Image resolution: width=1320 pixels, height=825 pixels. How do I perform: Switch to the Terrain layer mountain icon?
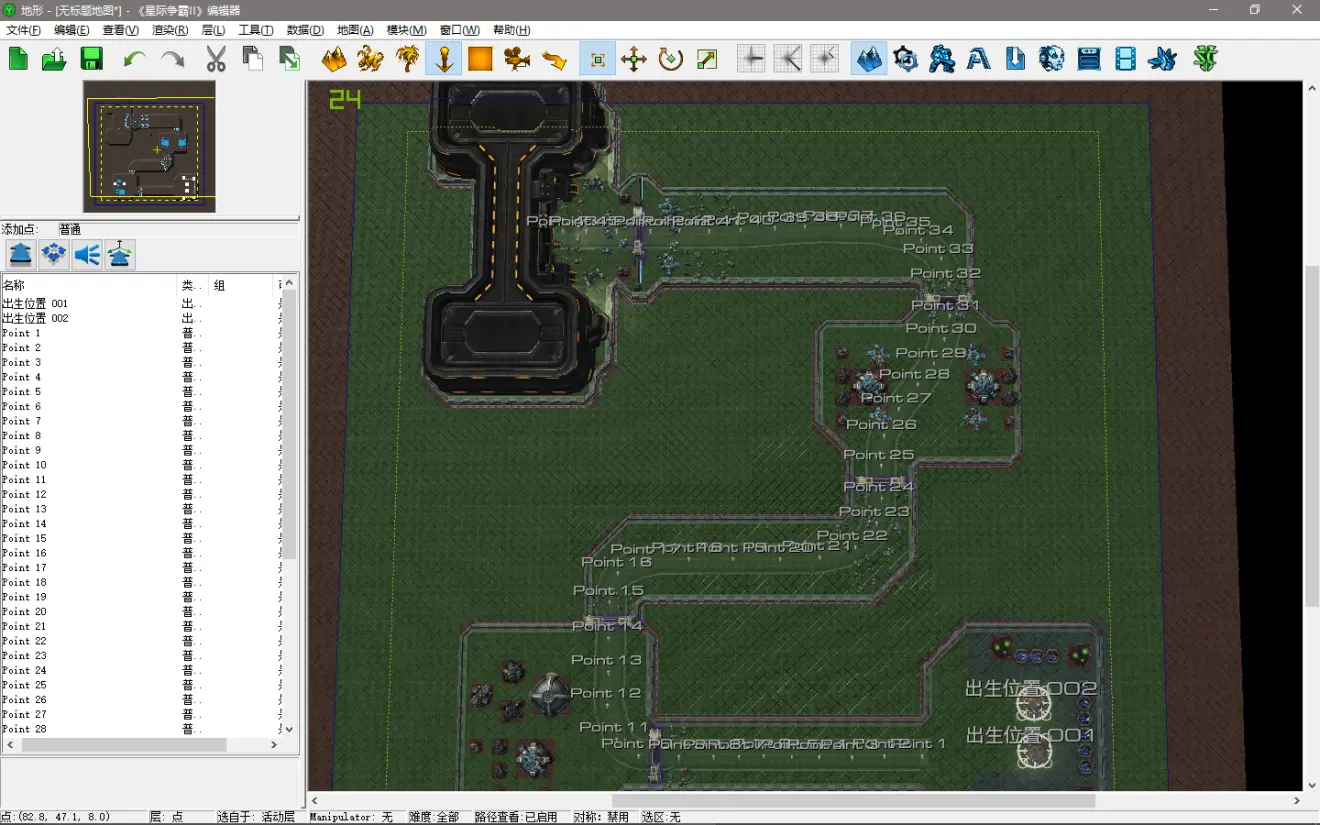click(x=334, y=59)
